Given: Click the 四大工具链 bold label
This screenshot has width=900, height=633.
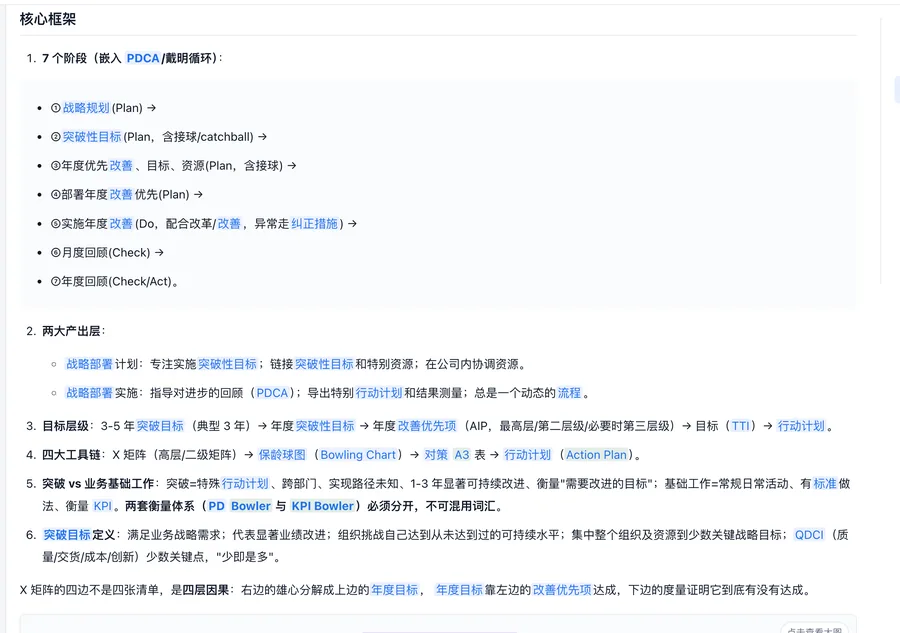Looking at the screenshot, I should (71, 455).
